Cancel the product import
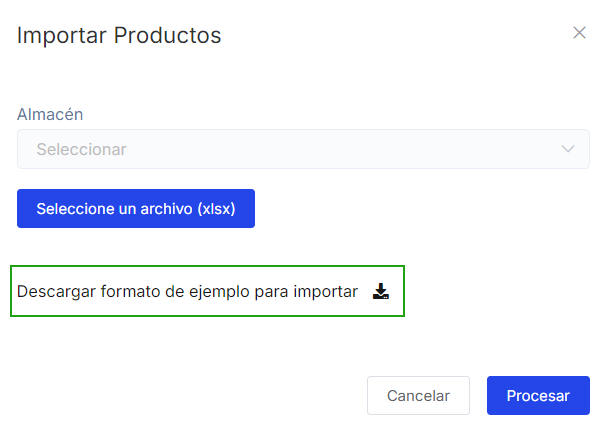602x441 pixels. click(418, 395)
